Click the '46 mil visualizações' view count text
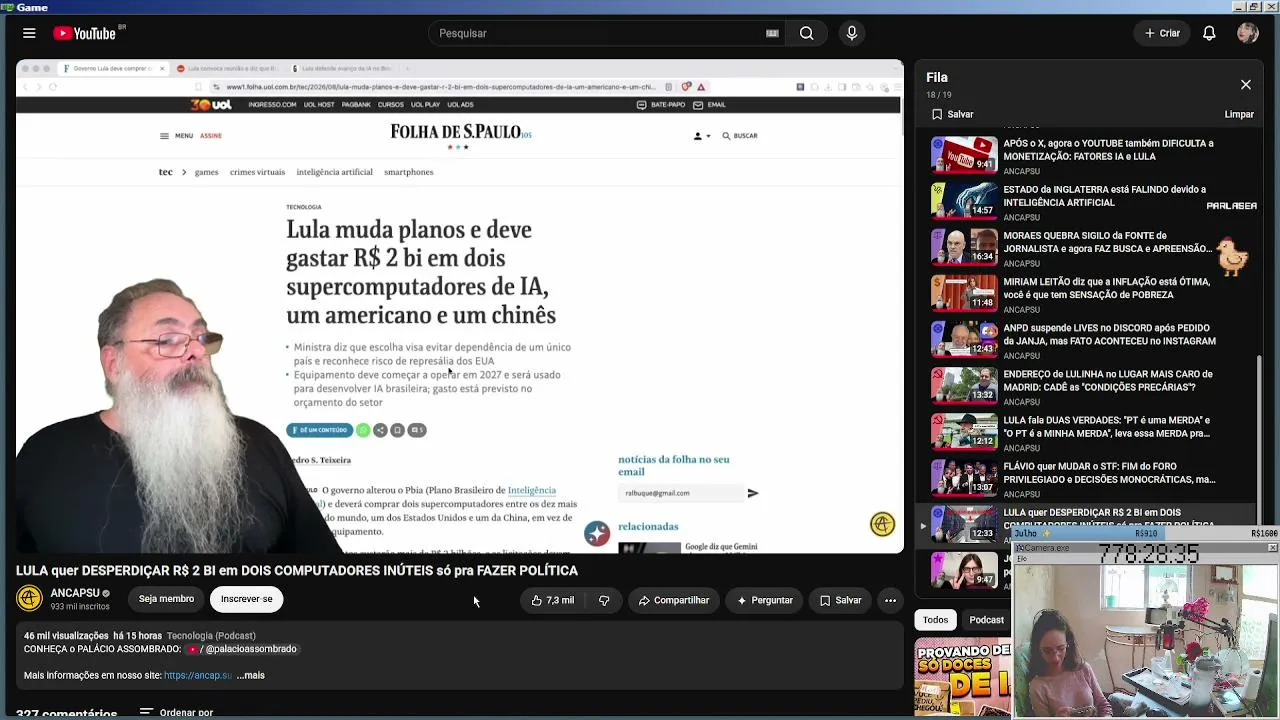Screen dimensions: 1280x720 (x=66, y=636)
